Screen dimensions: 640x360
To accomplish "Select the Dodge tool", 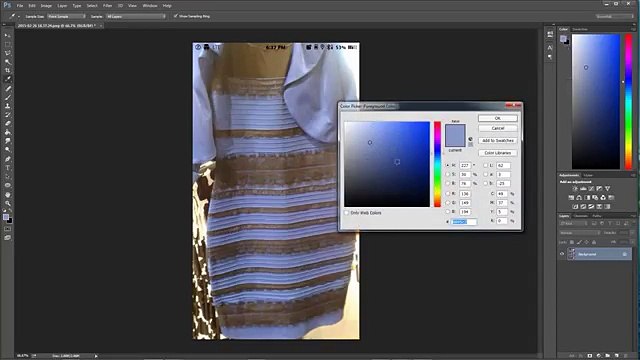I will (7, 150).
